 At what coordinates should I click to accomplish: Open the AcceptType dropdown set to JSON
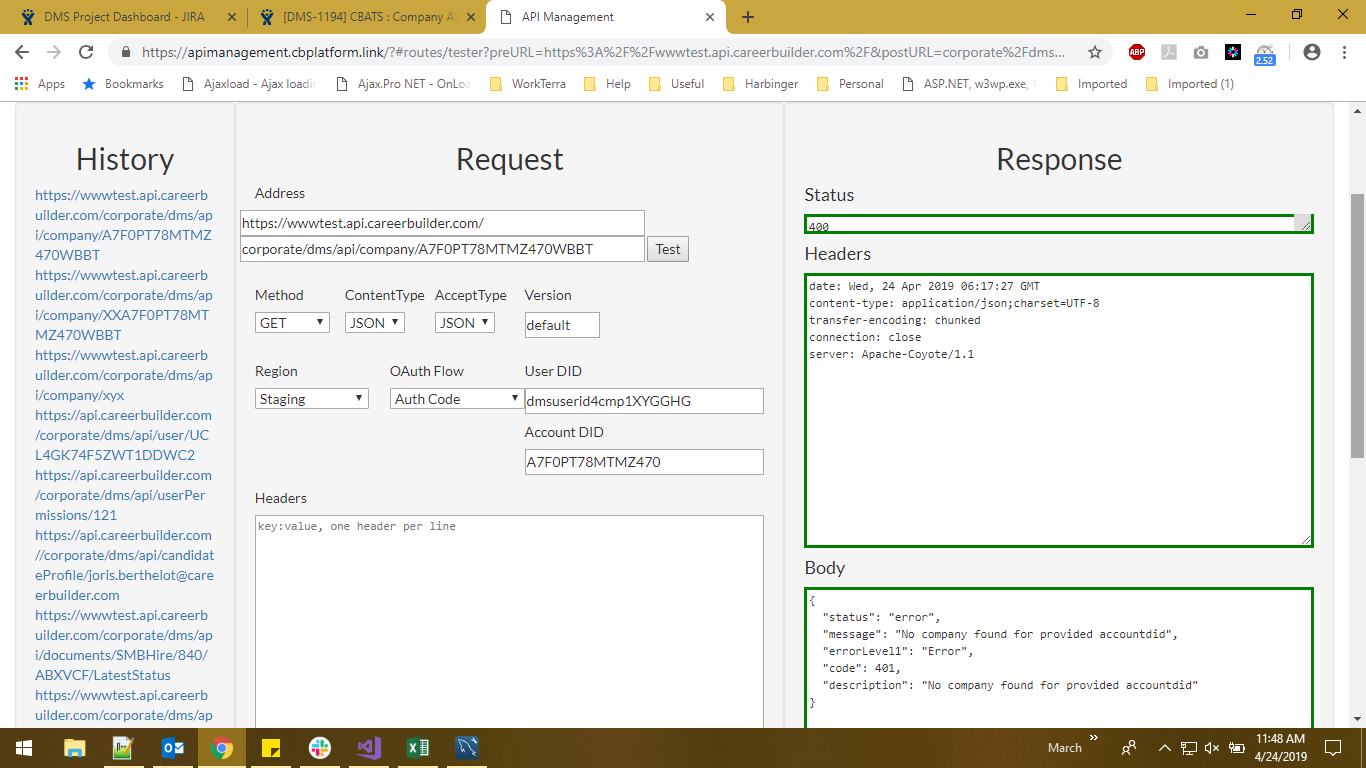[x=465, y=323]
